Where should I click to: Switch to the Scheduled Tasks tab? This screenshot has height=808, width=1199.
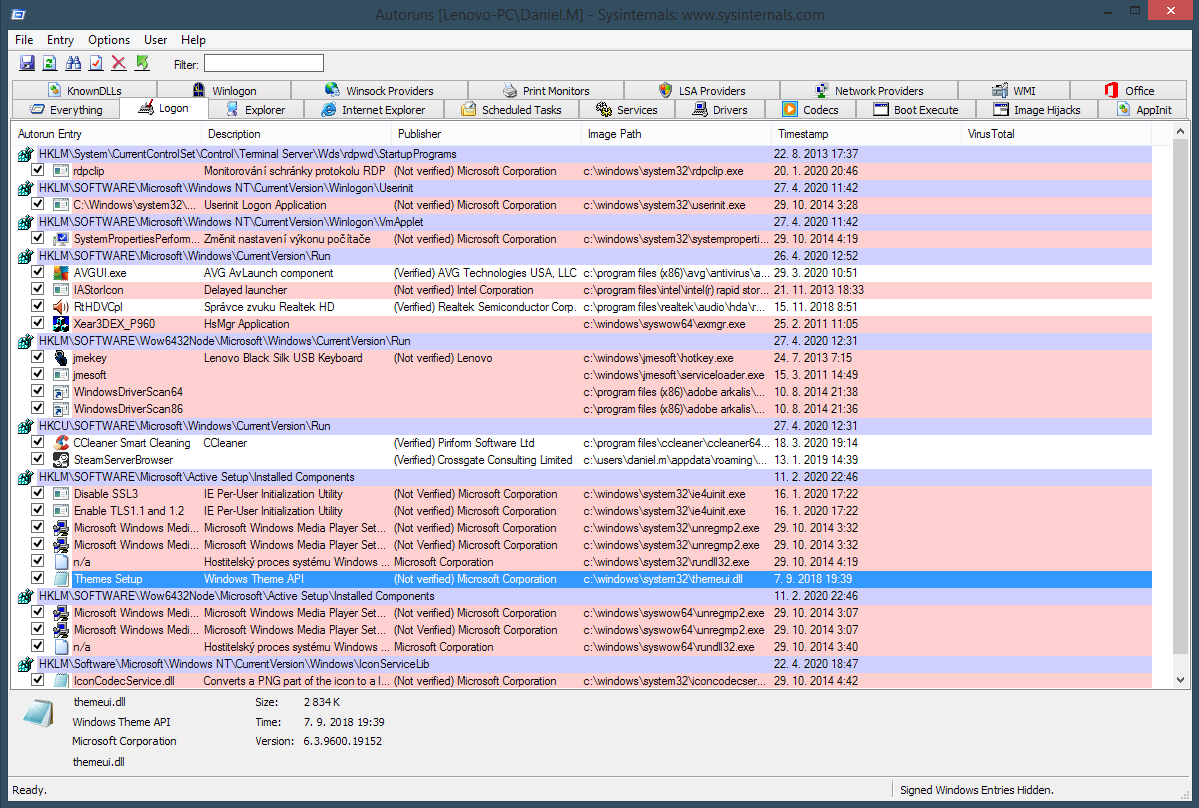coord(511,110)
